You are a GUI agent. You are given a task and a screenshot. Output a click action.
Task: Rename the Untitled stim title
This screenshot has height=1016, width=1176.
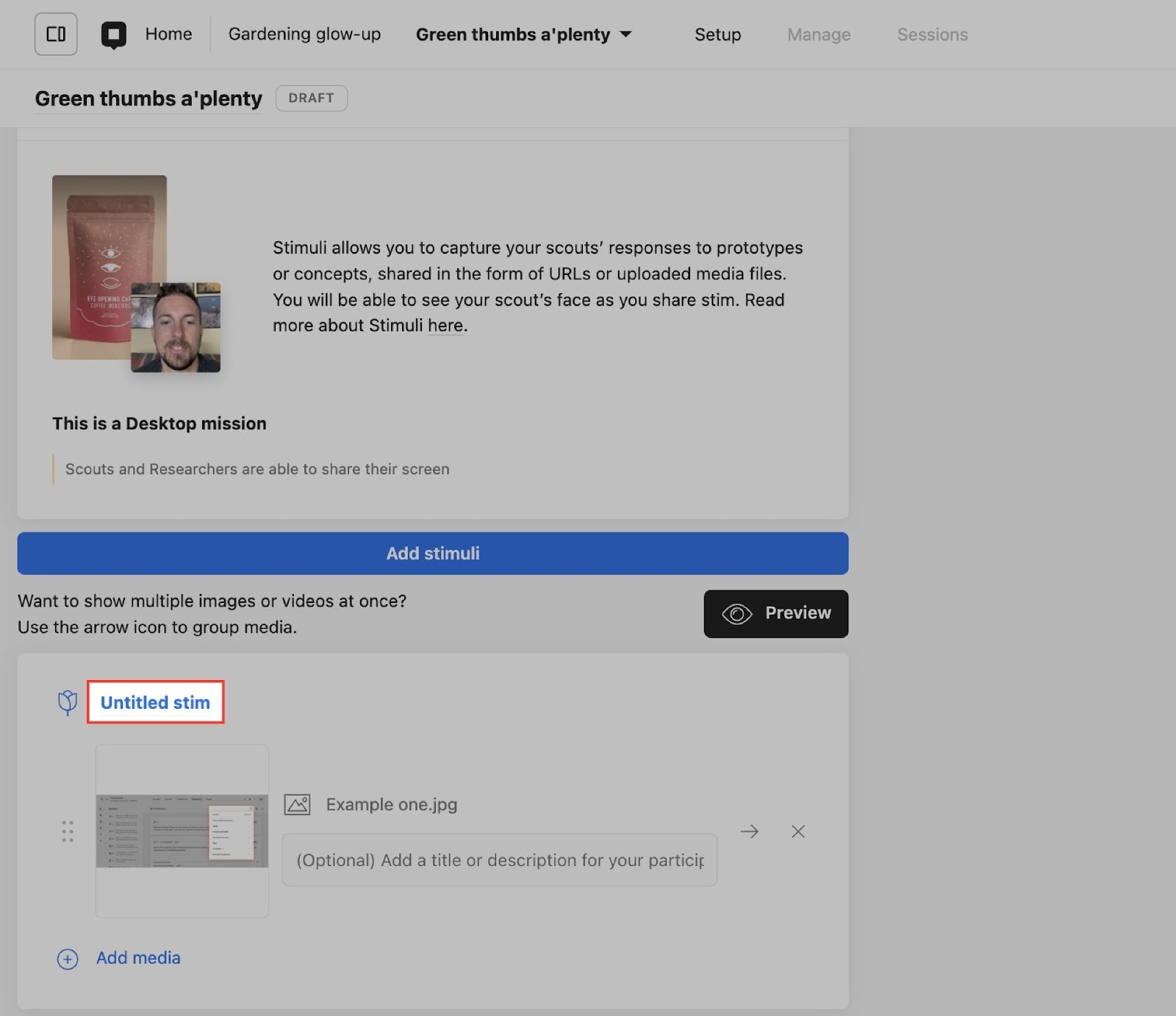click(155, 703)
